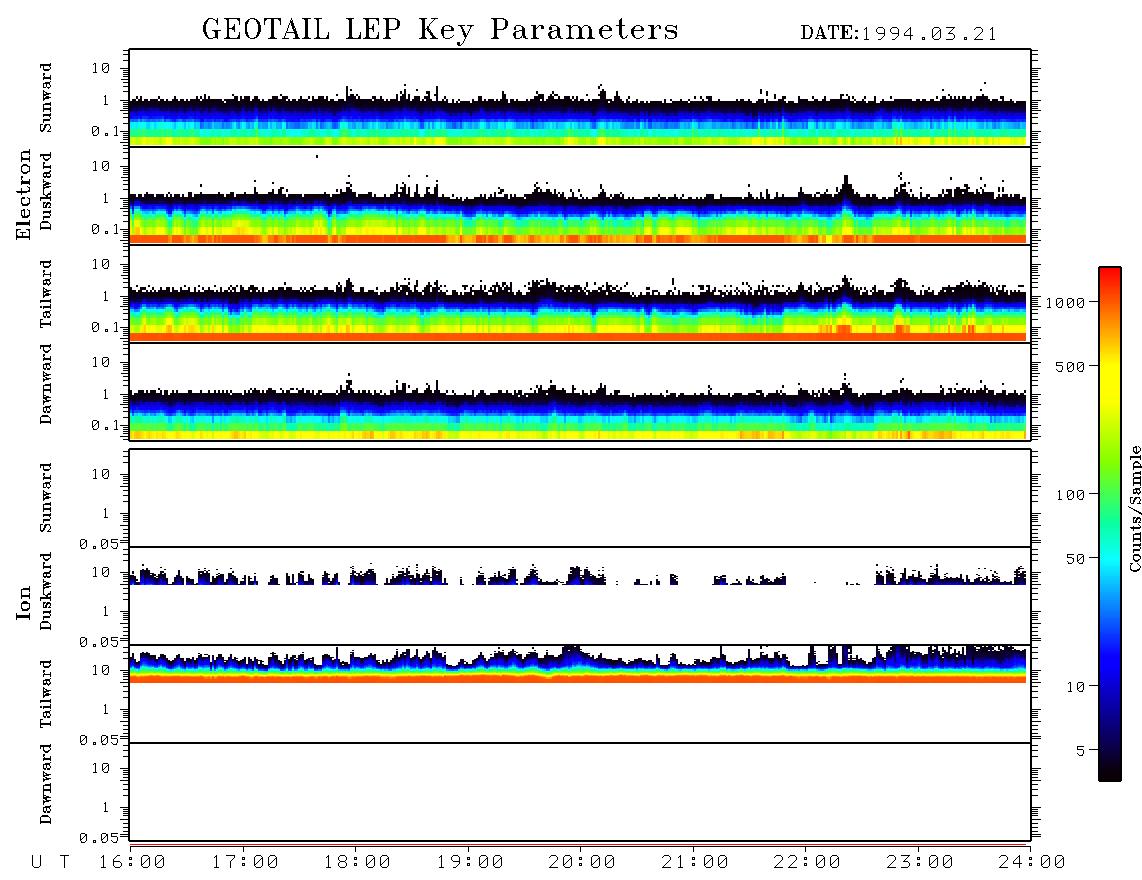Click the 16:00 time tick label
This screenshot has height=880, width=1142.
pyautogui.click(x=132, y=862)
